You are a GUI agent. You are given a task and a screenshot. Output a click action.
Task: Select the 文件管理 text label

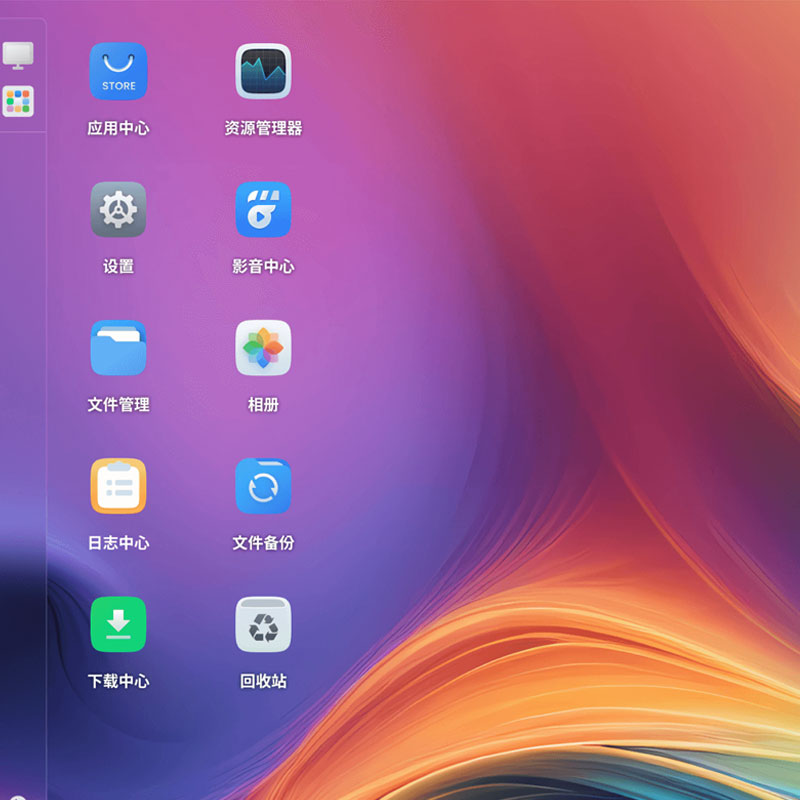coord(118,405)
